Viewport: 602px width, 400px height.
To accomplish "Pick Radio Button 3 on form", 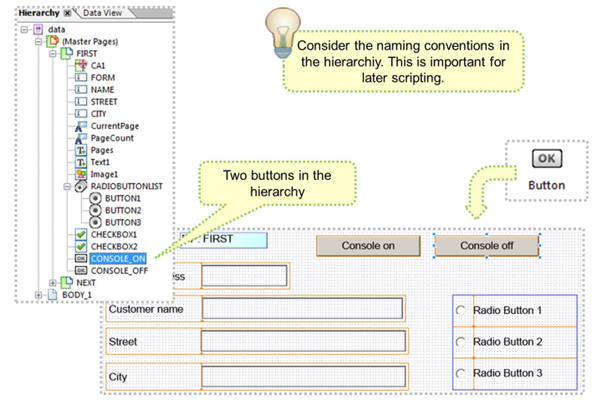I will point(461,373).
